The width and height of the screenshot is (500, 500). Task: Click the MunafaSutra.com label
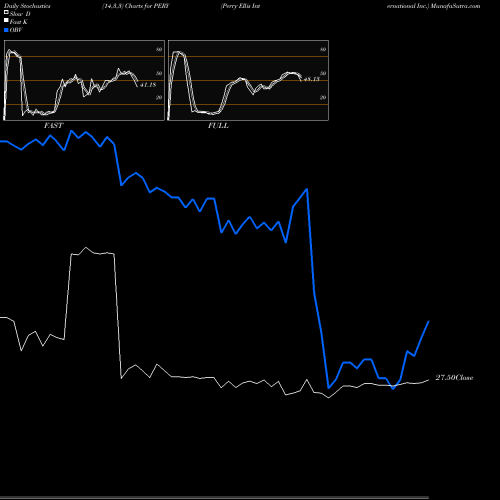point(455,6)
